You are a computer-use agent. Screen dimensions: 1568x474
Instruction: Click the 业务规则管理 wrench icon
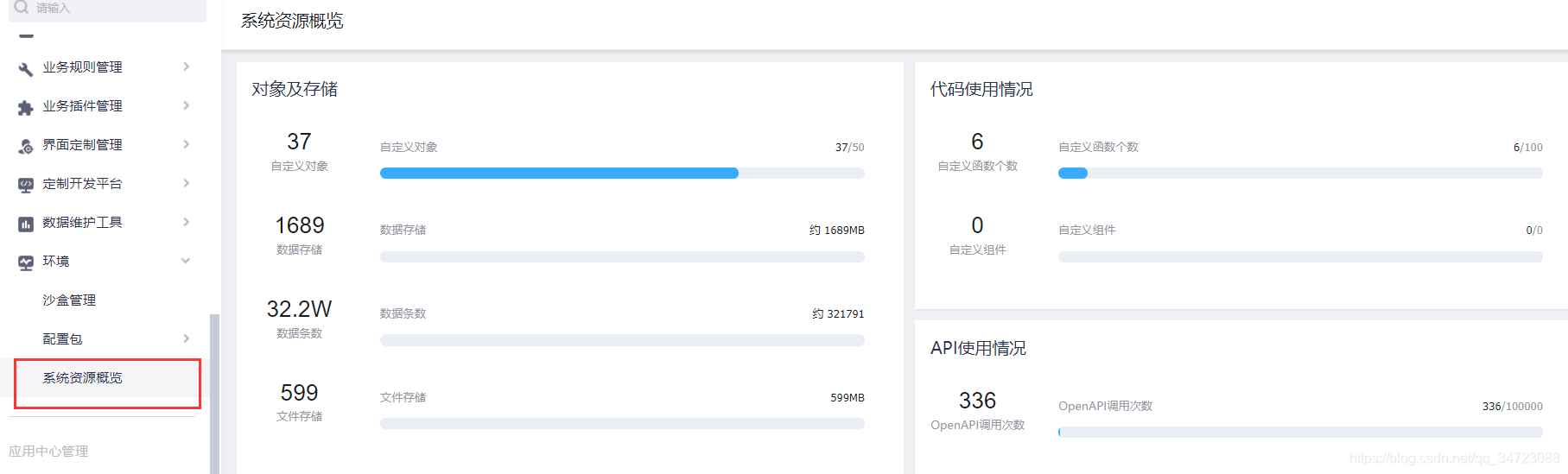pos(26,68)
